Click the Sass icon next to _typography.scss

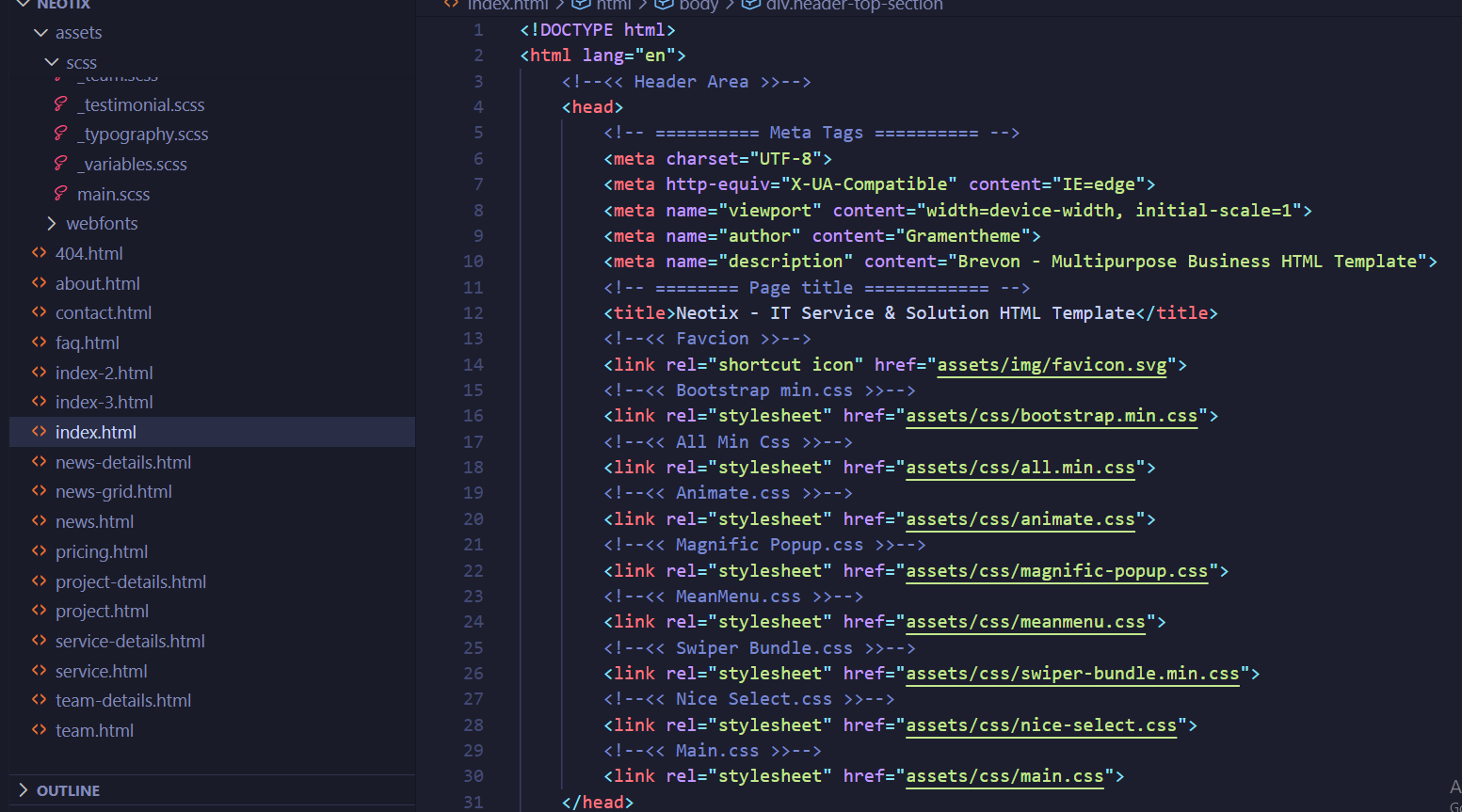(61, 134)
